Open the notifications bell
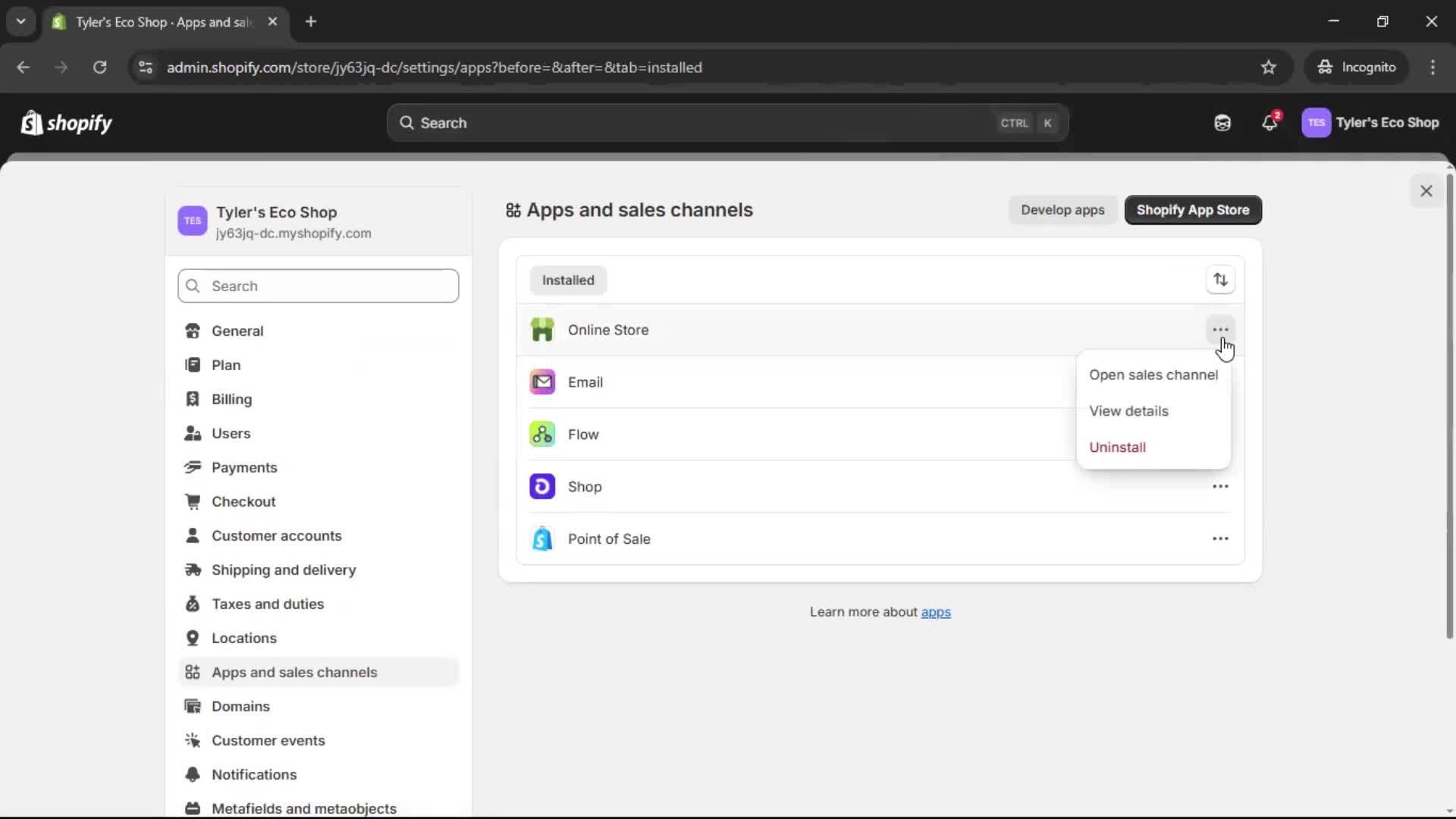The width and height of the screenshot is (1456, 819). (x=1270, y=123)
